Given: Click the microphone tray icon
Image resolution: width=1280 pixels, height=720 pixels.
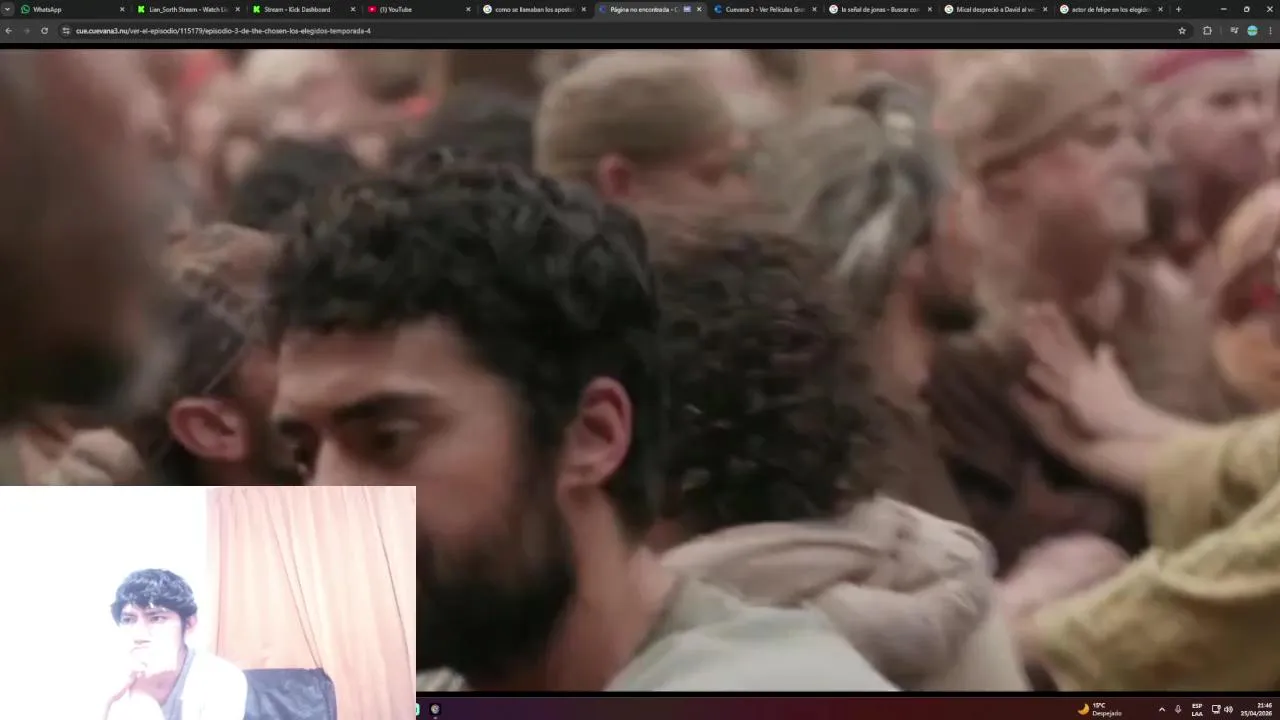Looking at the screenshot, I should [x=1178, y=709].
